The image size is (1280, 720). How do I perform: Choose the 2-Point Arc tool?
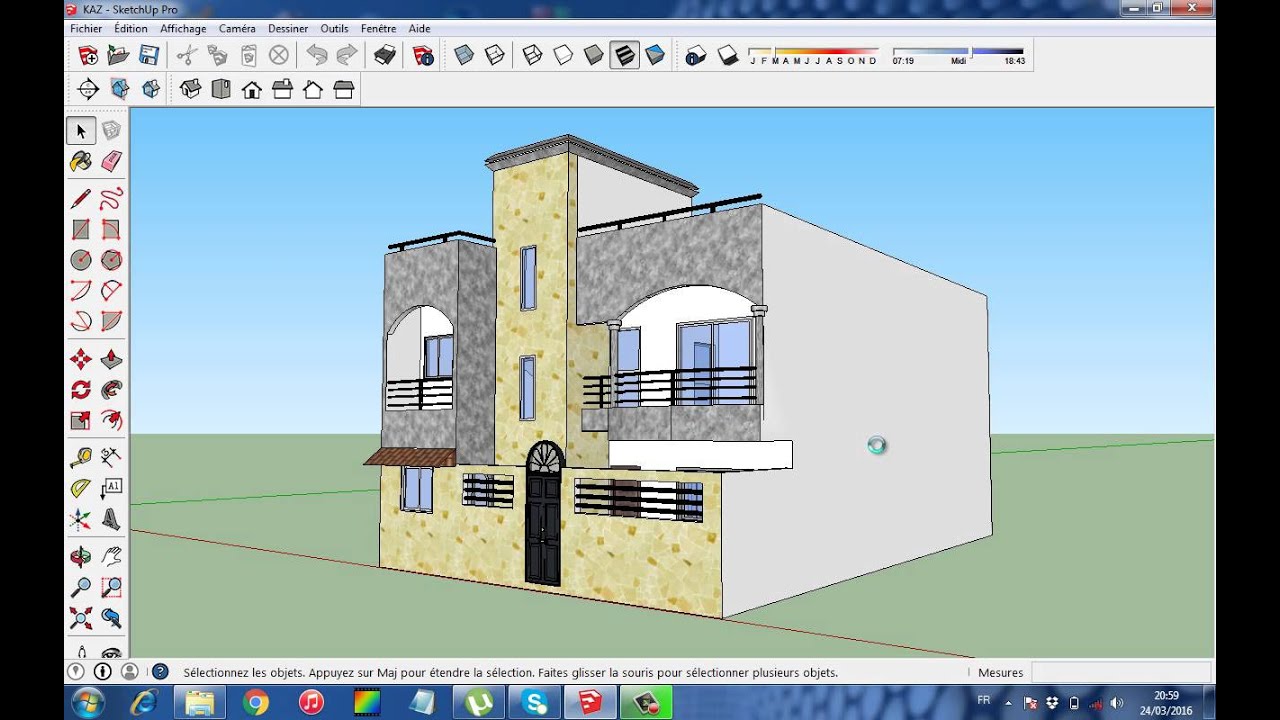111,291
